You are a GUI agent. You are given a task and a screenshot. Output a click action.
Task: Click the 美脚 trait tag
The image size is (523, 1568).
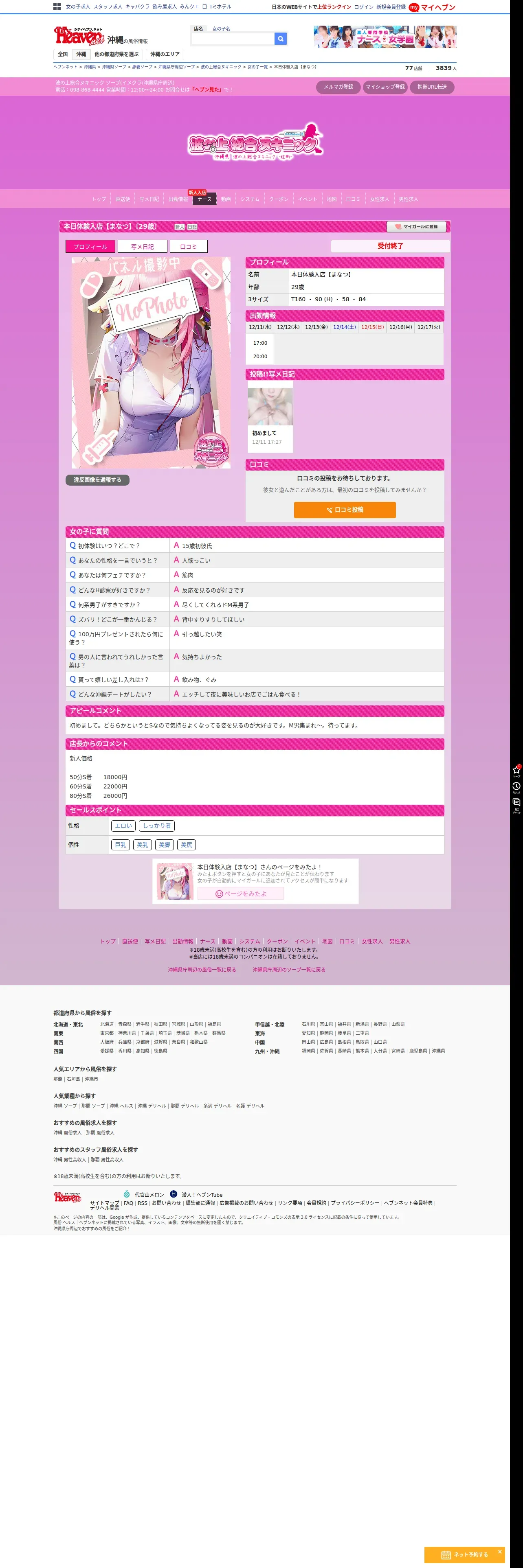(165, 845)
